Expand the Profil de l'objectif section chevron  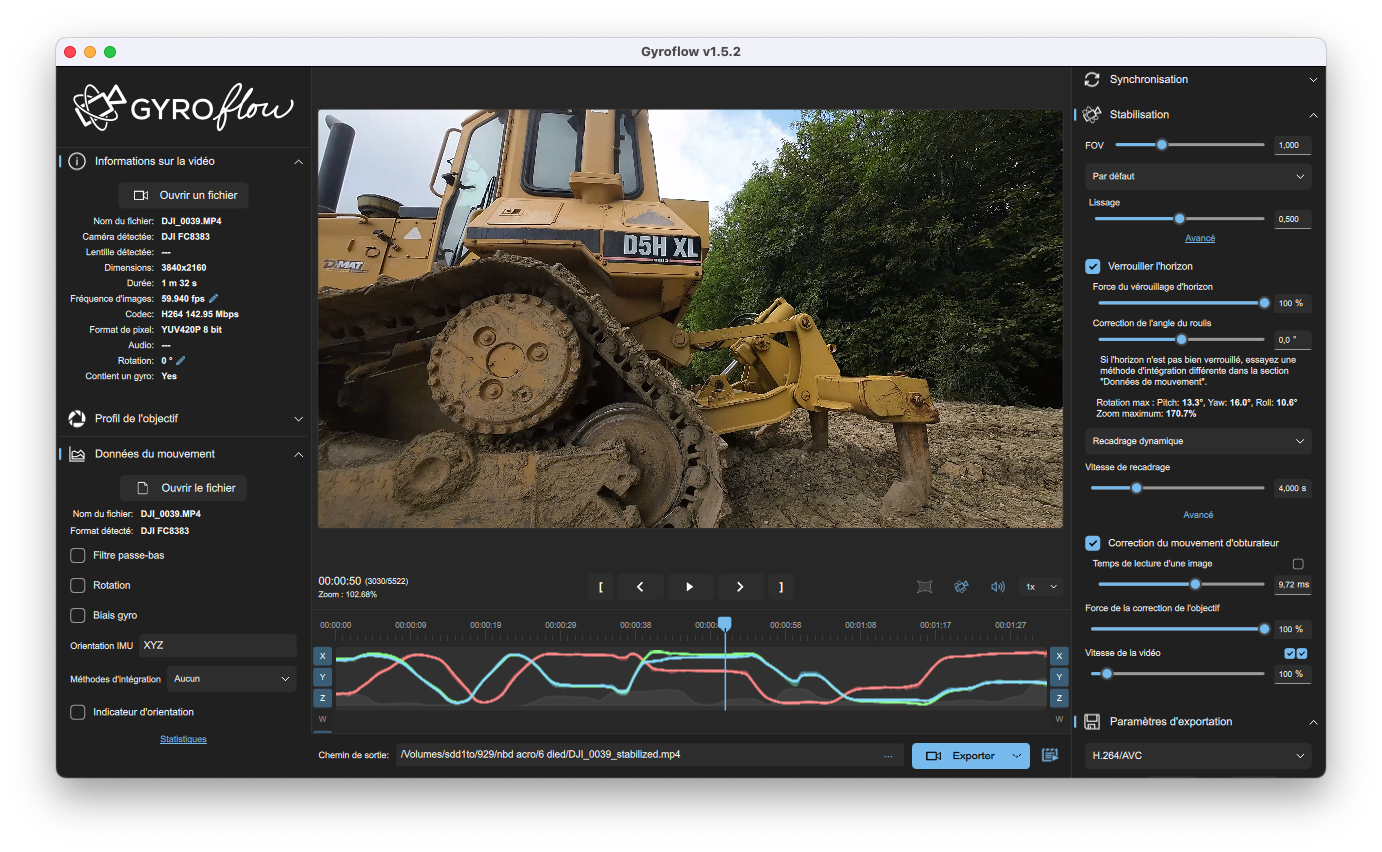[x=298, y=419]
